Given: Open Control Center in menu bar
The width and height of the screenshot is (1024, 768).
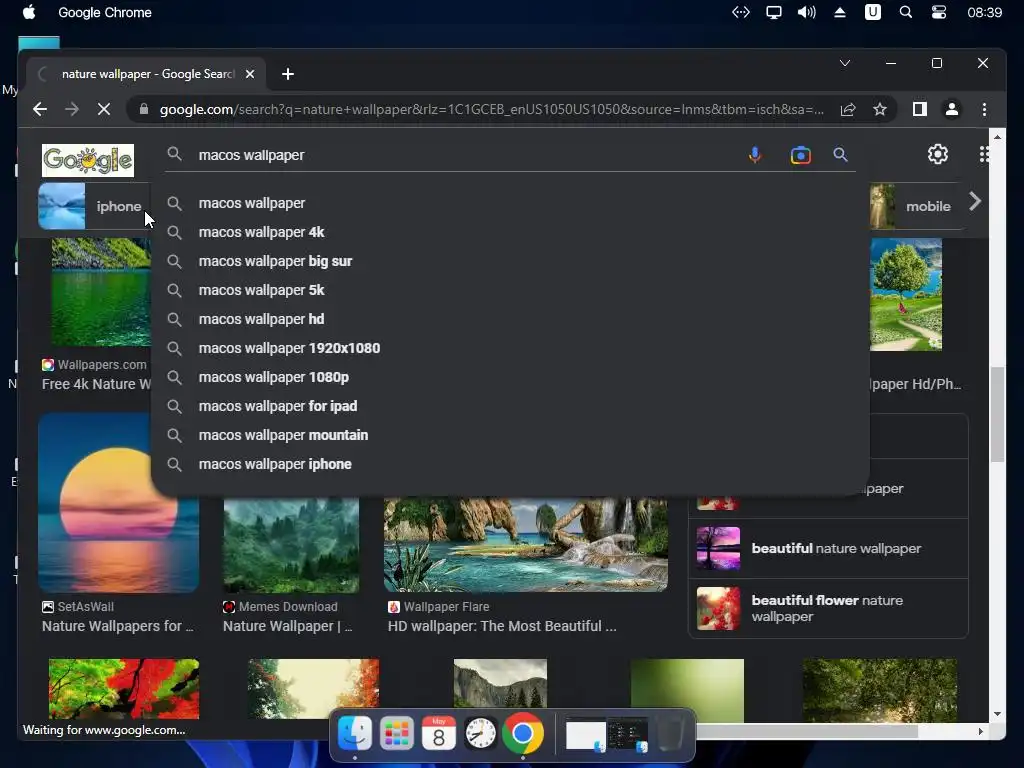Looking at the screenshot, I should tap(938, 12).
